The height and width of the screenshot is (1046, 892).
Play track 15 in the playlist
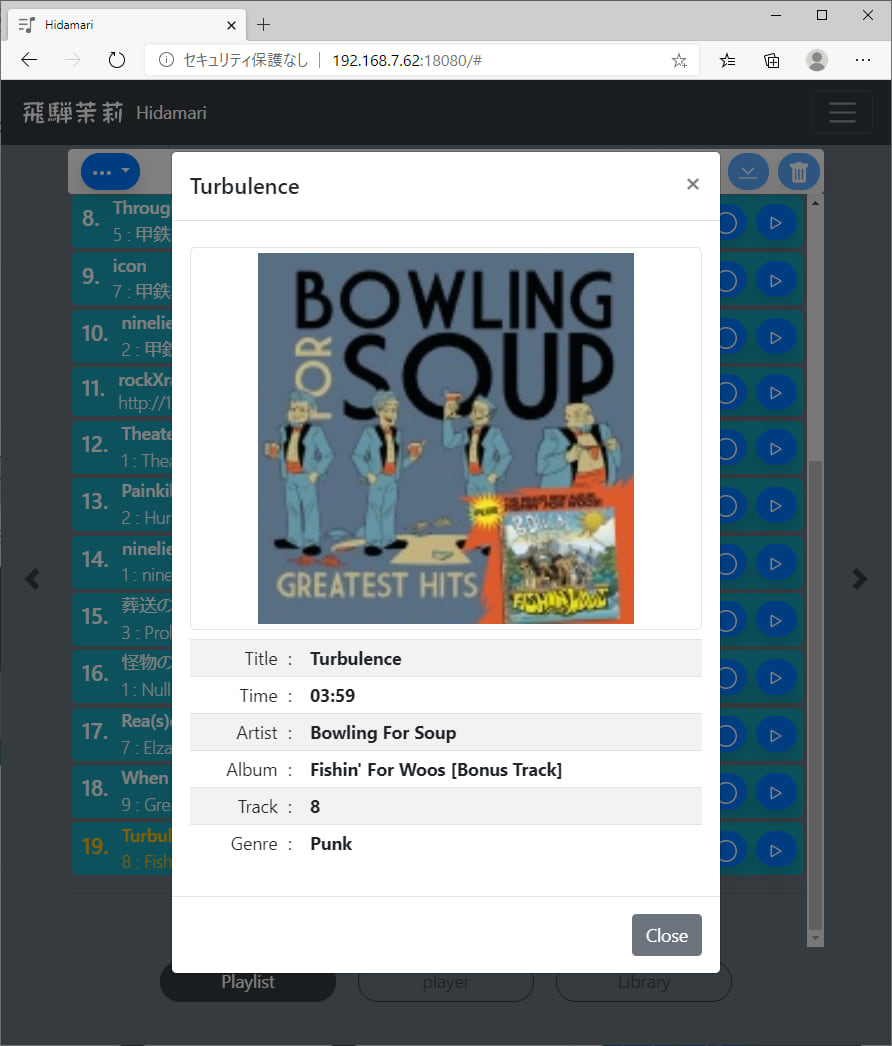[x=776, y=620]
